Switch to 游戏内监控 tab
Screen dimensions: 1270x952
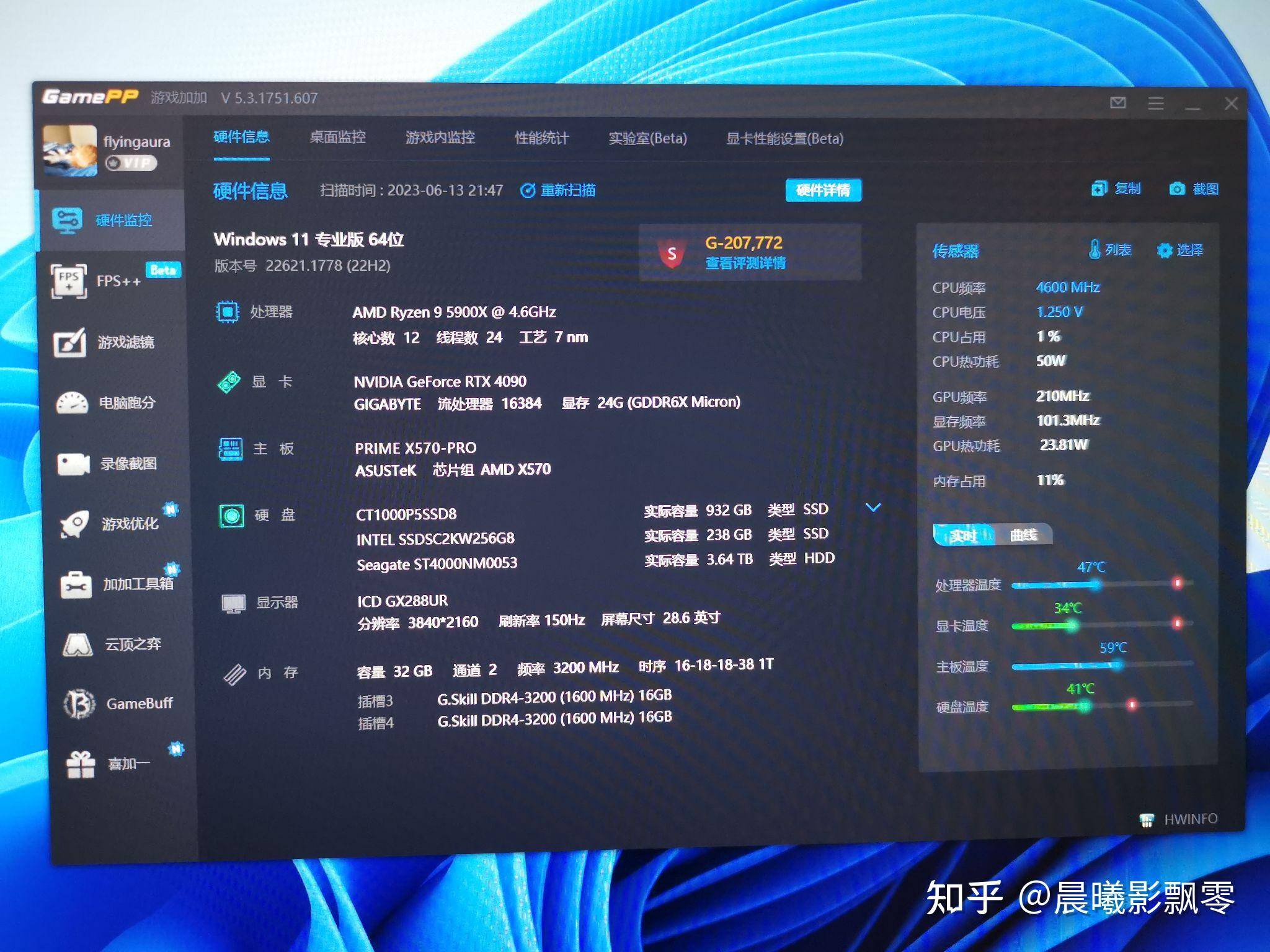(440, 138)
